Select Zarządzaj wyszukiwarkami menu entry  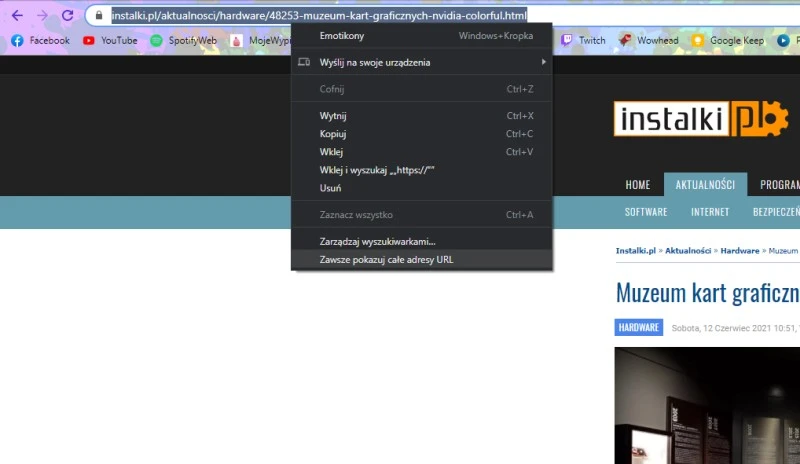(421, 241)
